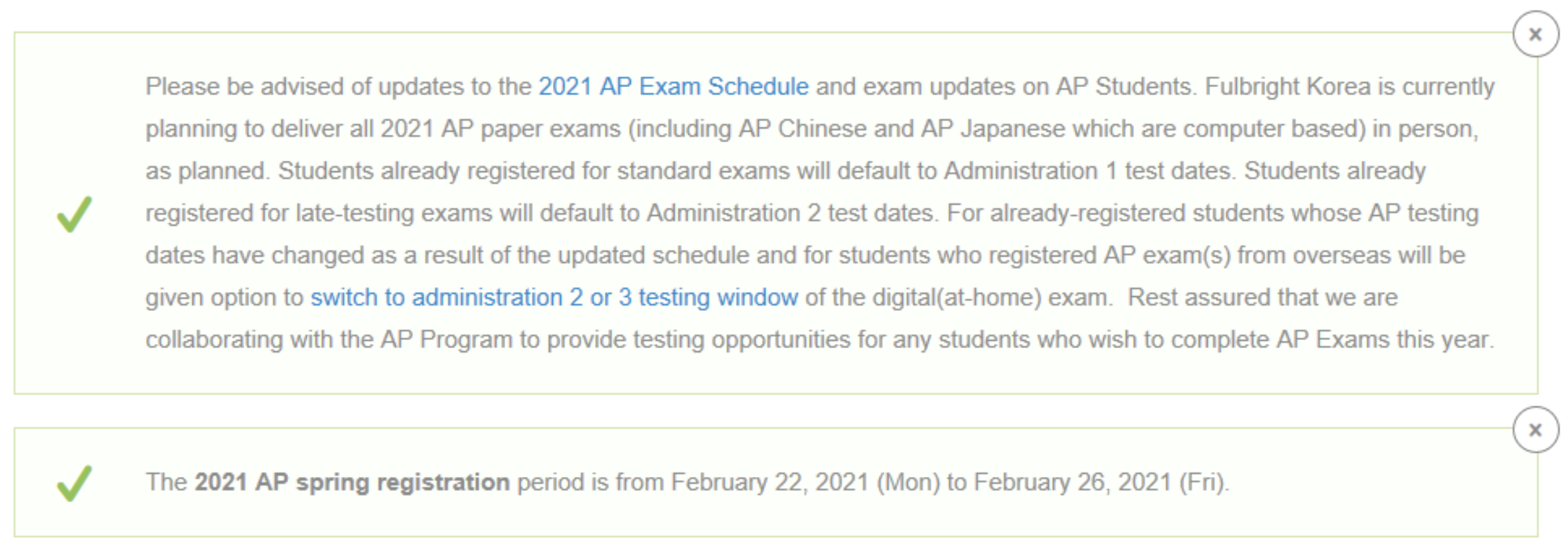Dismiss the AP Exam Schedule update notice
The image size is (1568, 554).
point(1535,35)
